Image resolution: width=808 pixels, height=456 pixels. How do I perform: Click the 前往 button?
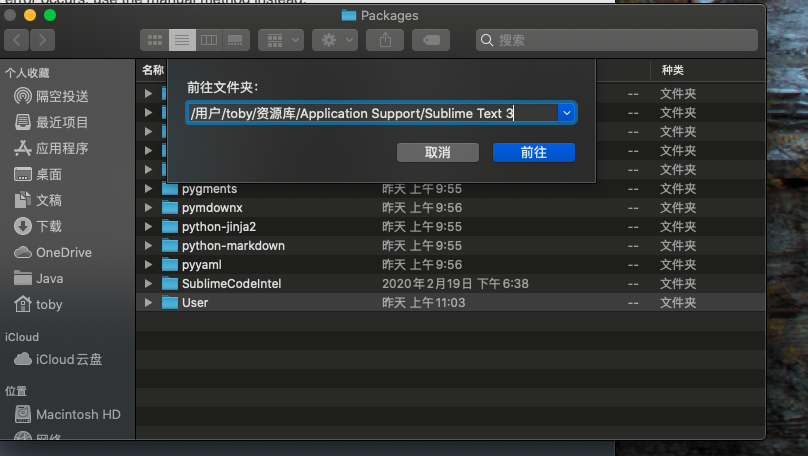point(533,153)
